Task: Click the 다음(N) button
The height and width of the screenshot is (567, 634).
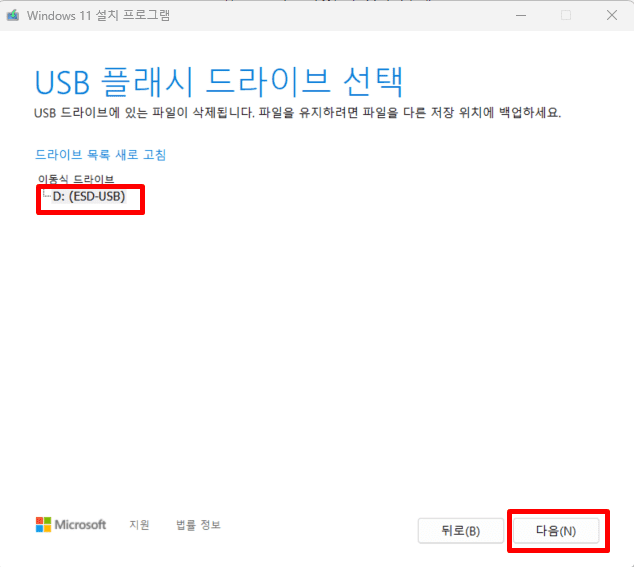Action: coord(556,531)
